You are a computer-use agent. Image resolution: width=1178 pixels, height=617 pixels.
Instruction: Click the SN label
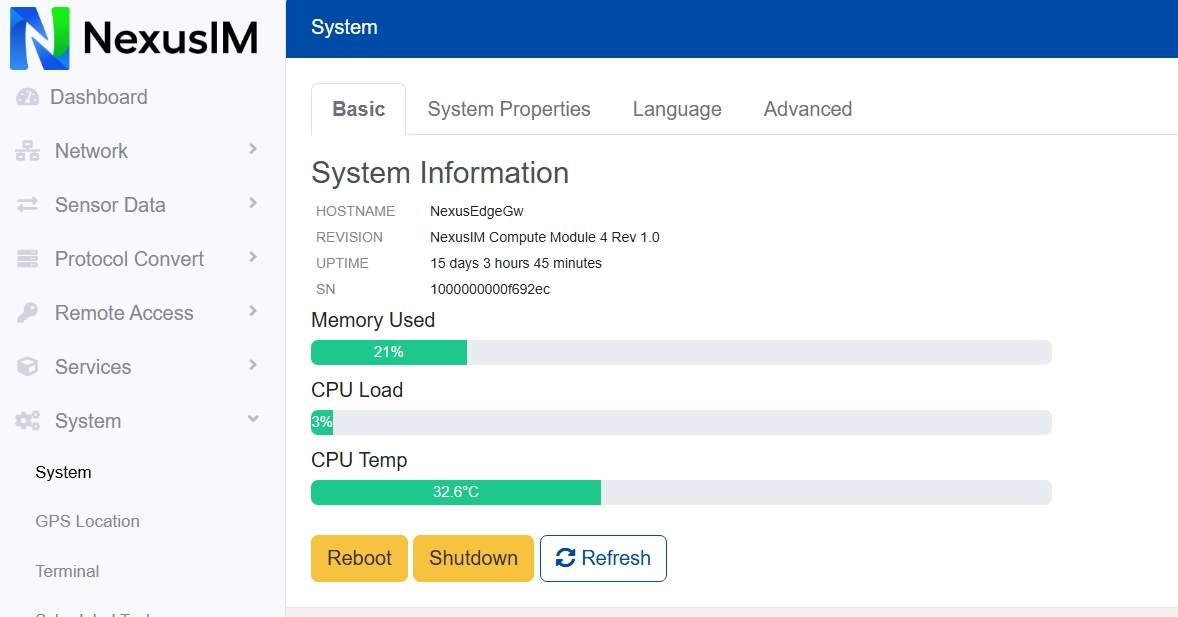click(325, 289)
